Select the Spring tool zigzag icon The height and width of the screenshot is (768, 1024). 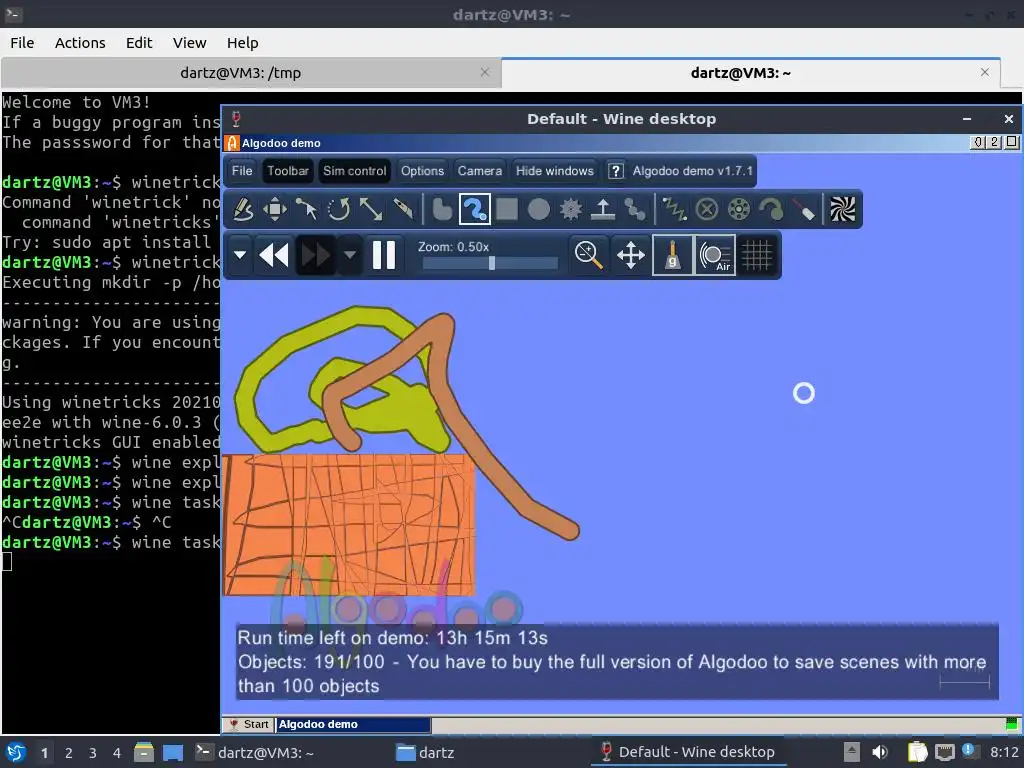[x=675, y=210]
